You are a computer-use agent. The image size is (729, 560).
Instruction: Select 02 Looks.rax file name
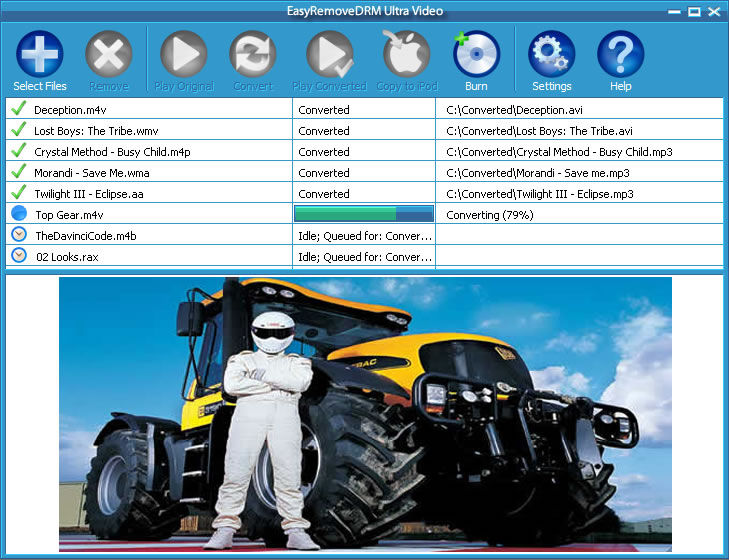67,257
